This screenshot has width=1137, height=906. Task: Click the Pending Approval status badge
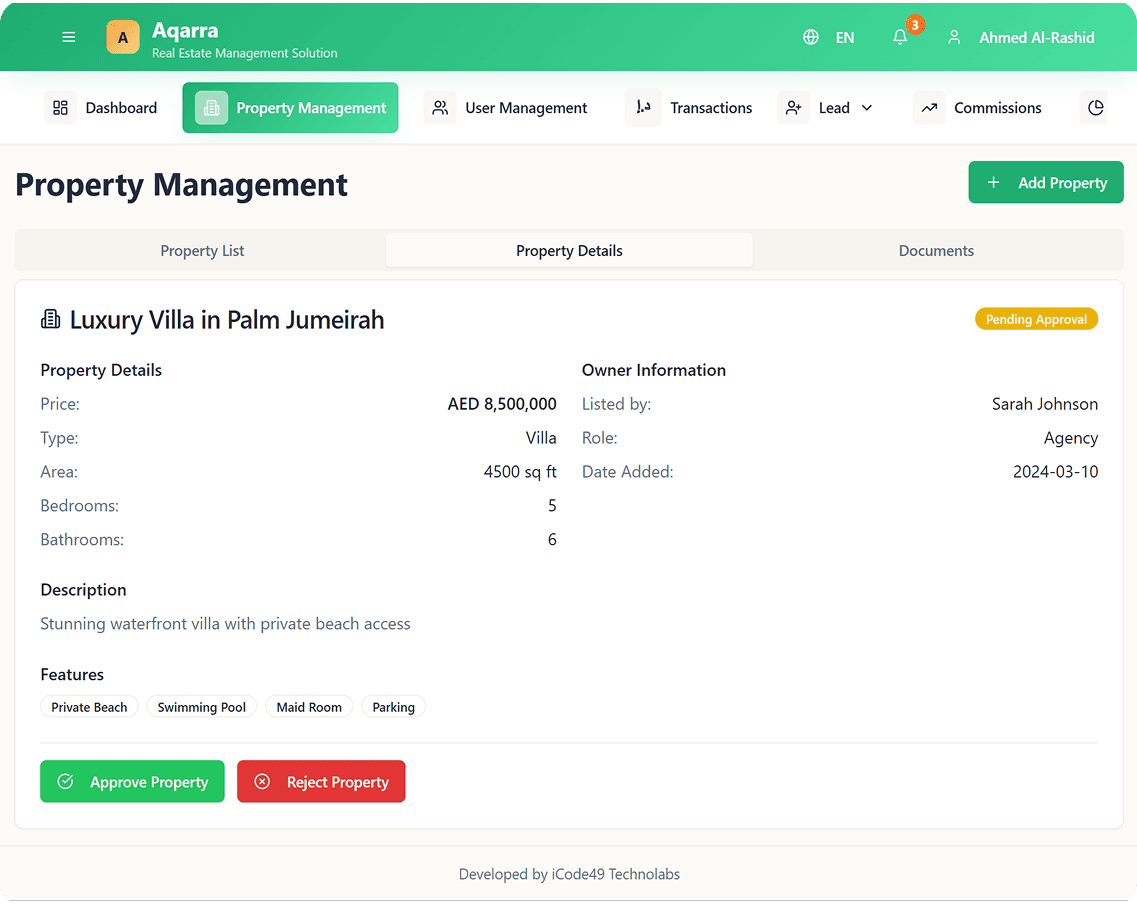point(1036,319)
